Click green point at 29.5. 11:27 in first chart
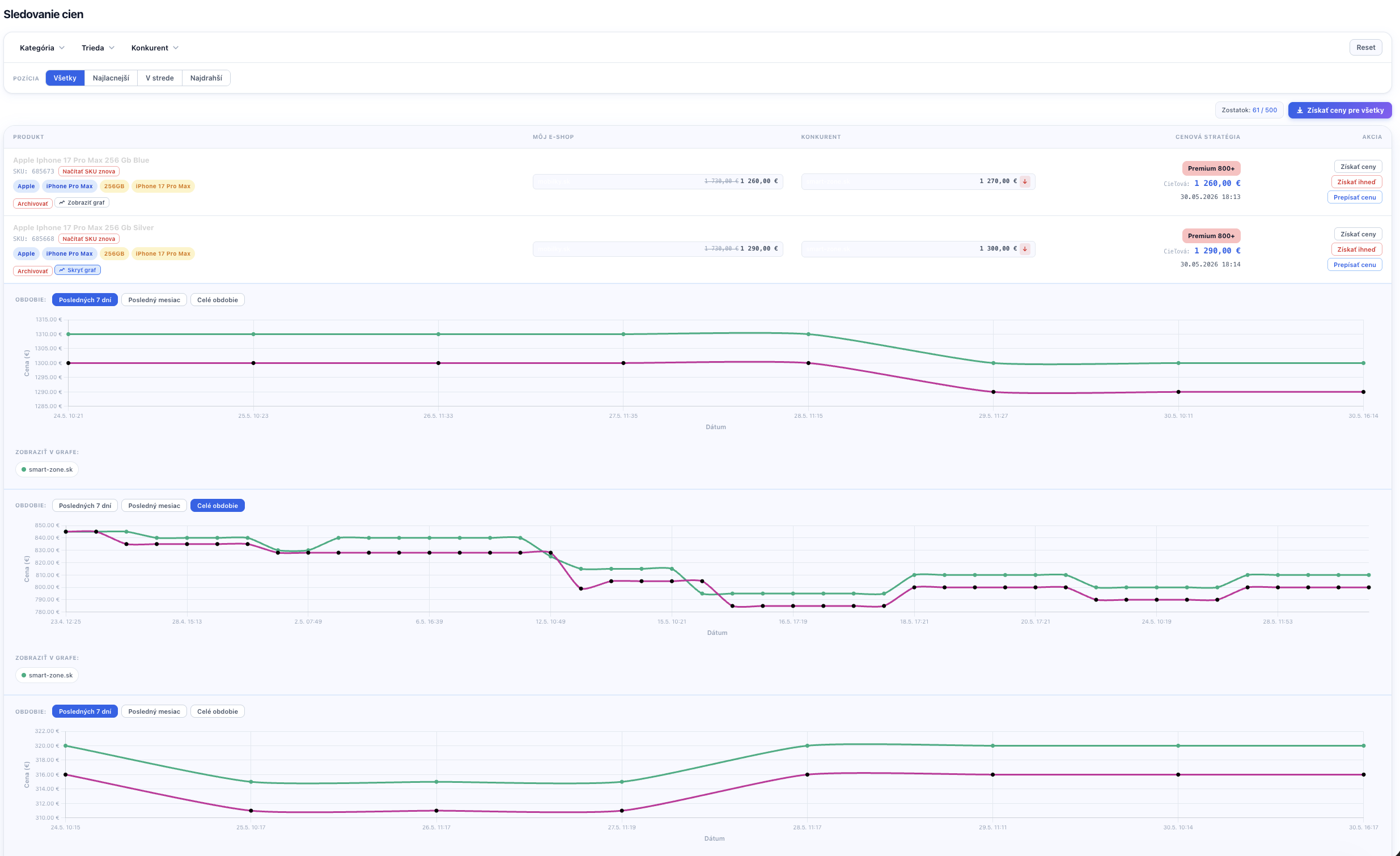The image size is (1400, 856). point(993,363)
